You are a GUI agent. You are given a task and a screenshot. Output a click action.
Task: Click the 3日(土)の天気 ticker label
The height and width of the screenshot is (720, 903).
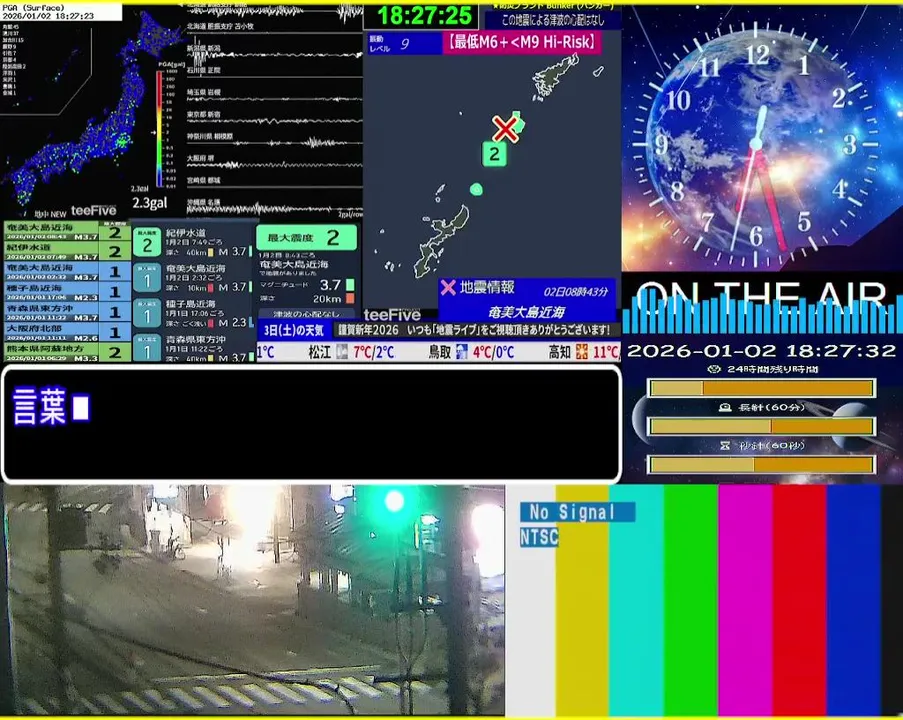point(294,331)
